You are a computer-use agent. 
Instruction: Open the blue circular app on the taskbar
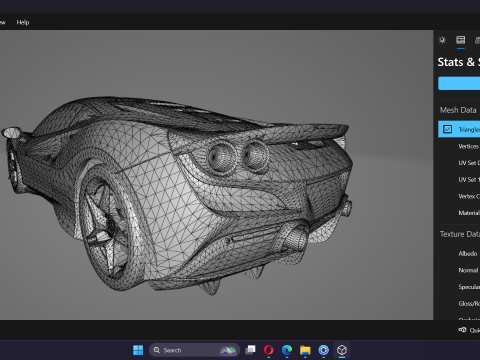point(323,350)
